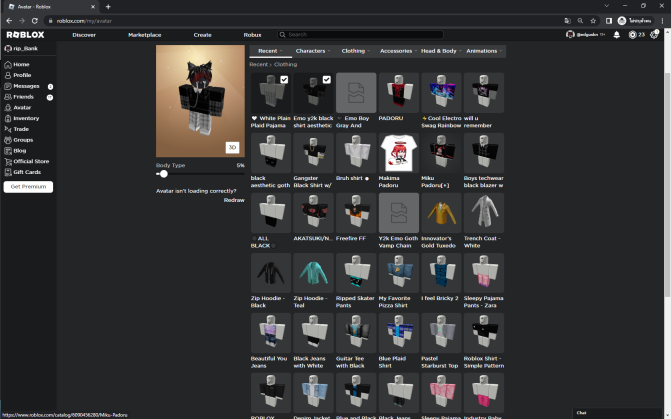This screenshot has width=671, height=419.
Task: Select the Makima Padoru shirt thumbnail
Action: [x=398, y=153]
